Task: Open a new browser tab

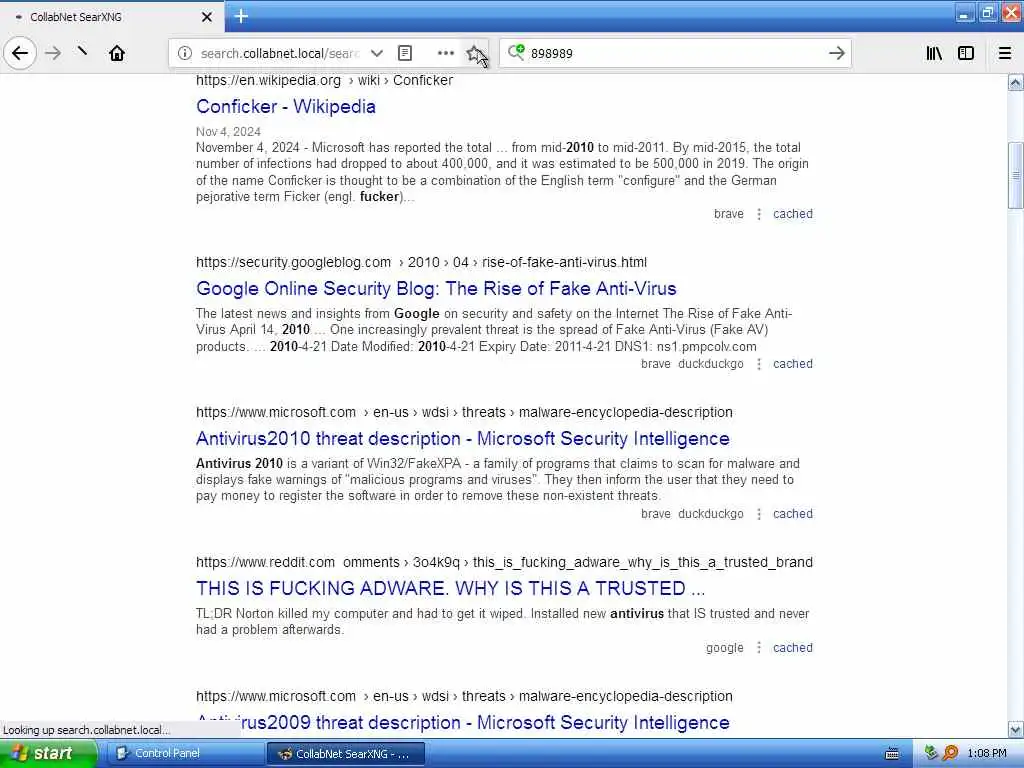Action: coord(241,16)
